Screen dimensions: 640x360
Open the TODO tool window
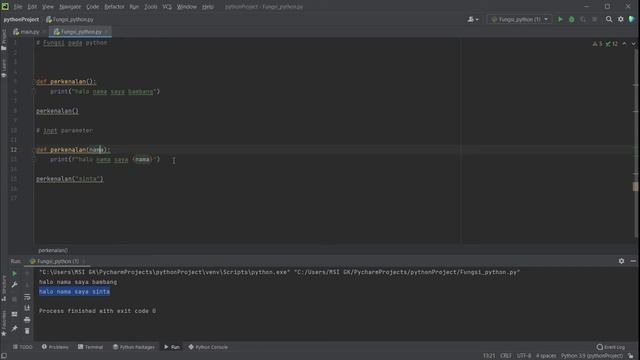22,347
